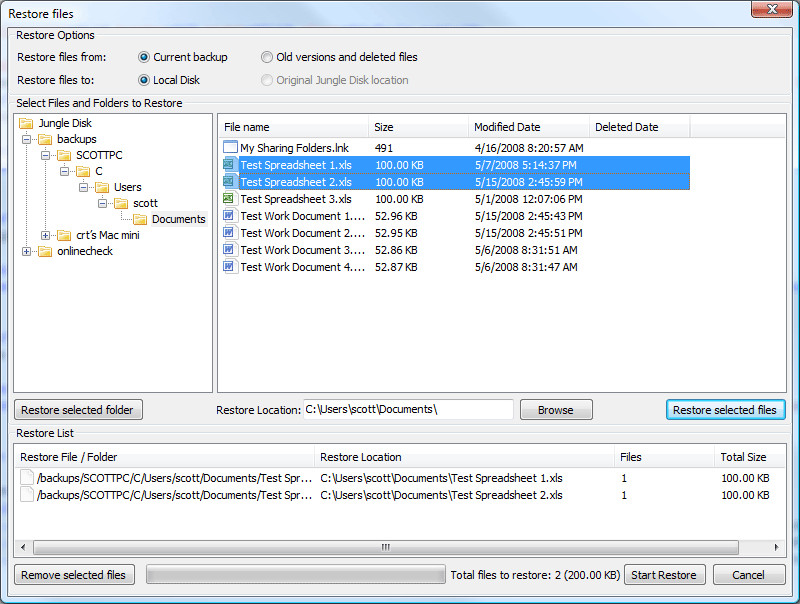Click Word icon of Test Work Document 2
This screenshot has width=800, height=604.
[230, 233]
